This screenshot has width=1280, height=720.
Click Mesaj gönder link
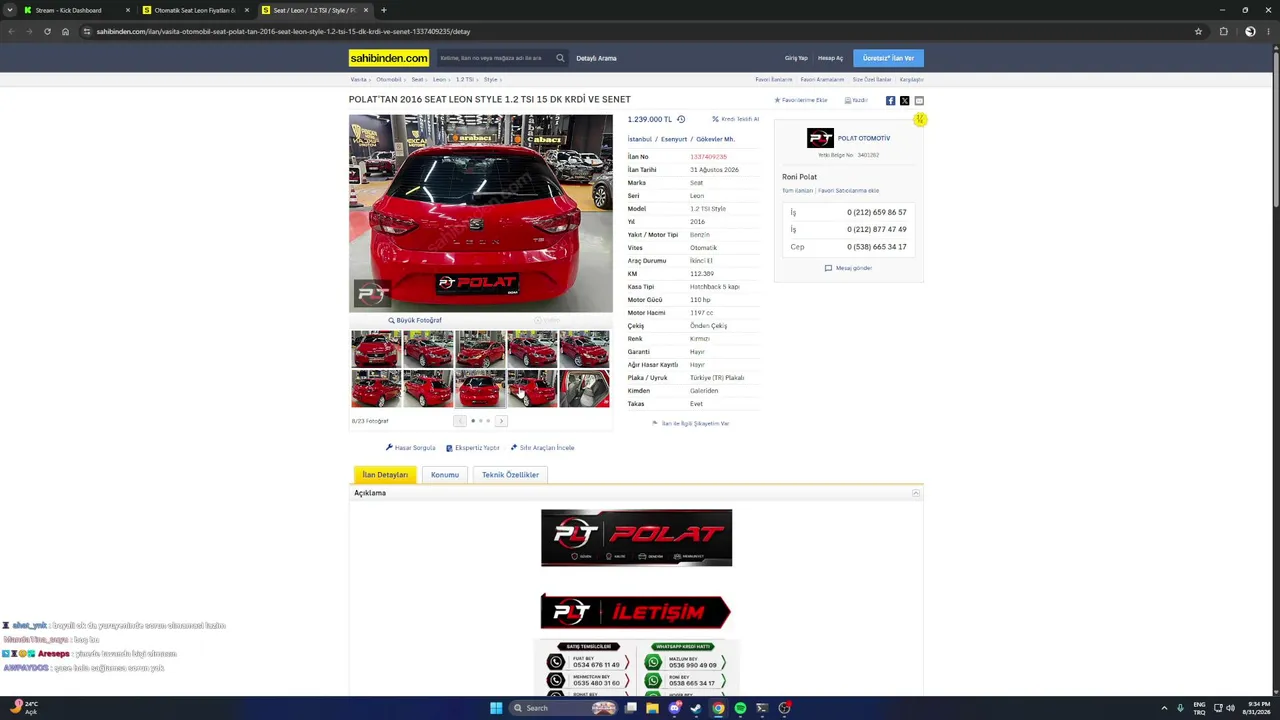point(848,268)
